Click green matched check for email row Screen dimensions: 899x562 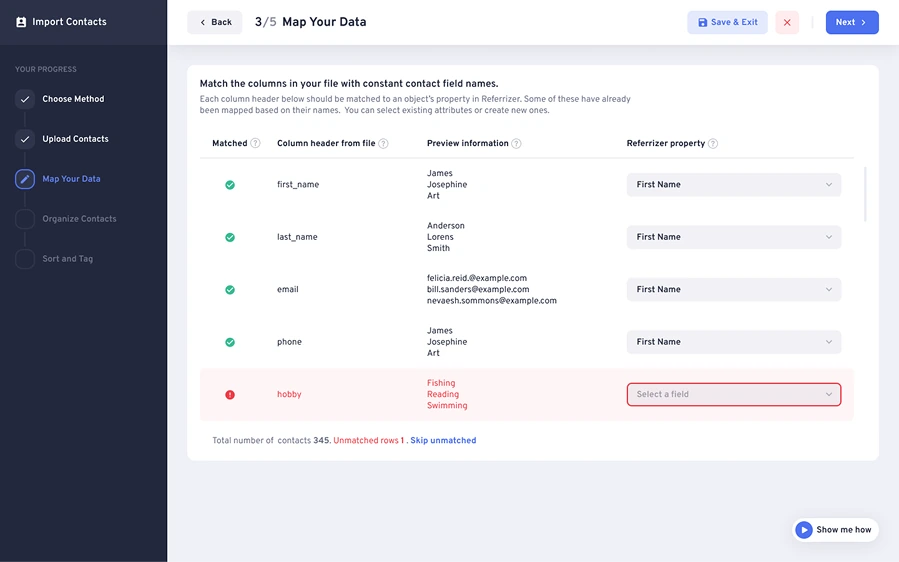230,290
